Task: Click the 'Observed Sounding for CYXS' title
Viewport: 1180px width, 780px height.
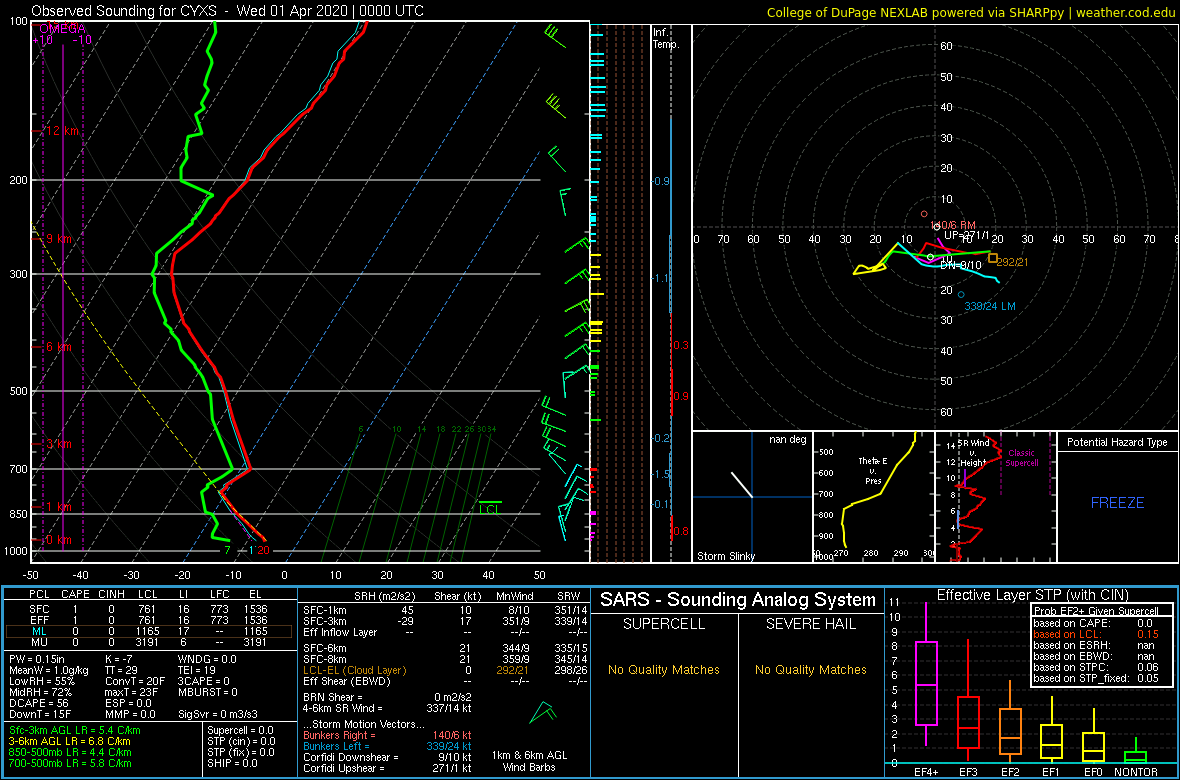Action: tap(124, 11)
